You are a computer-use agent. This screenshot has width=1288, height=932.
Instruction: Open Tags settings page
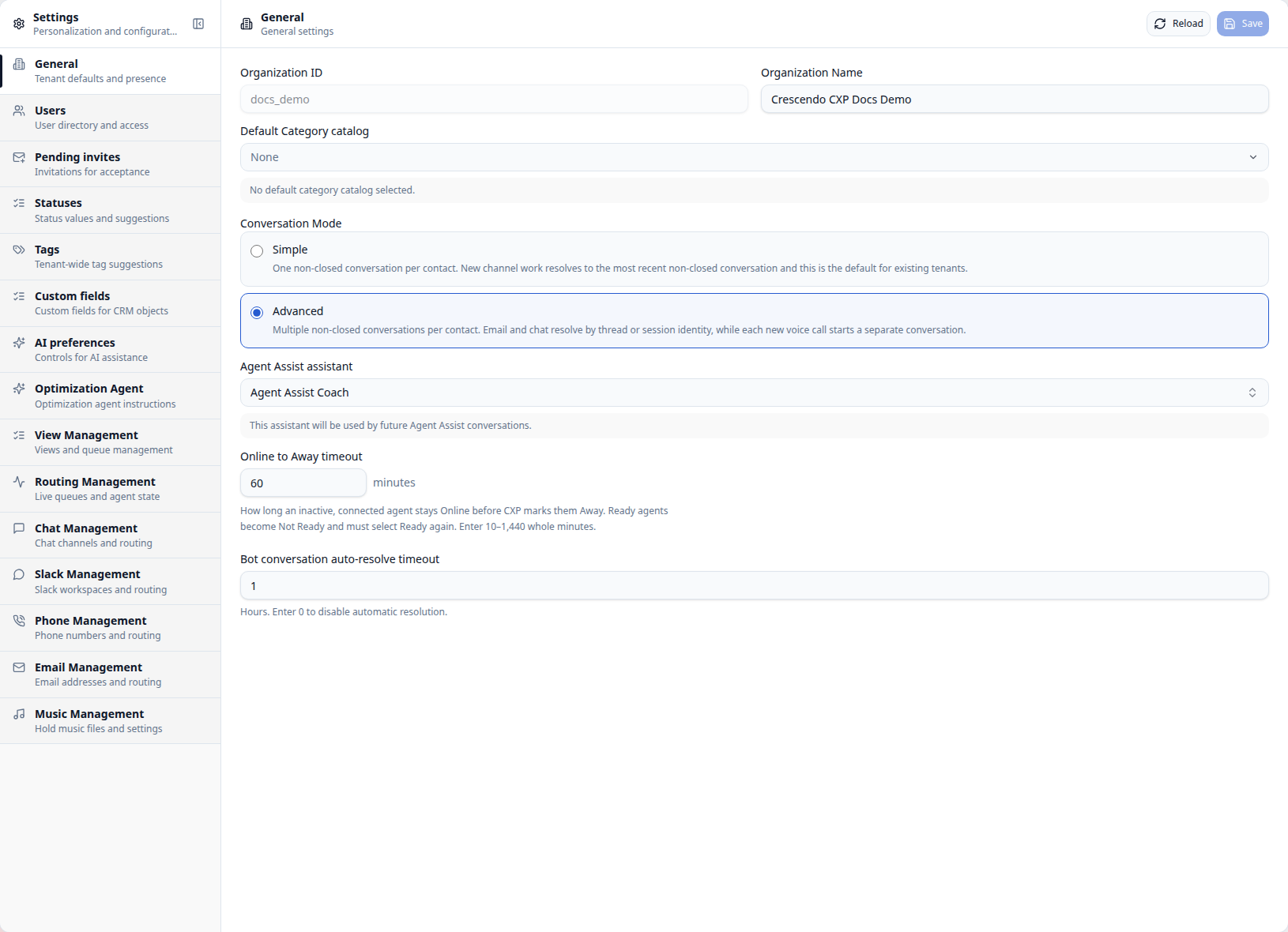[110, 257]
